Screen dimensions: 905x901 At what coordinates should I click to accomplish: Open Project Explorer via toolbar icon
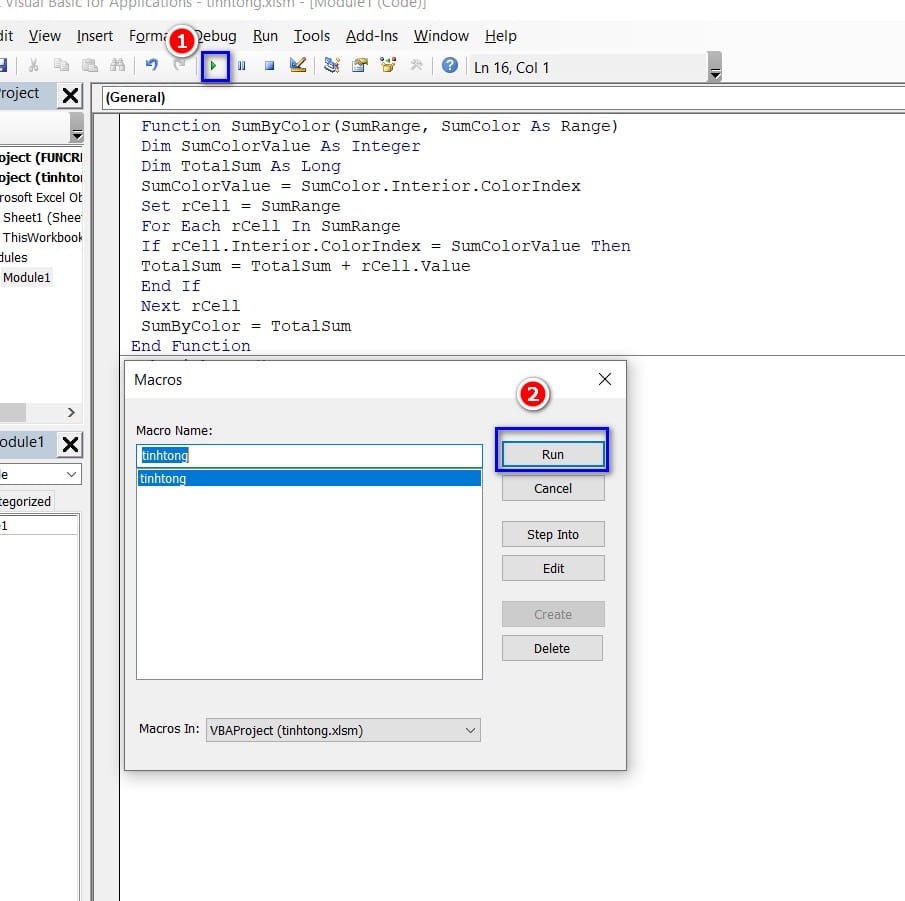coord(332,67)
